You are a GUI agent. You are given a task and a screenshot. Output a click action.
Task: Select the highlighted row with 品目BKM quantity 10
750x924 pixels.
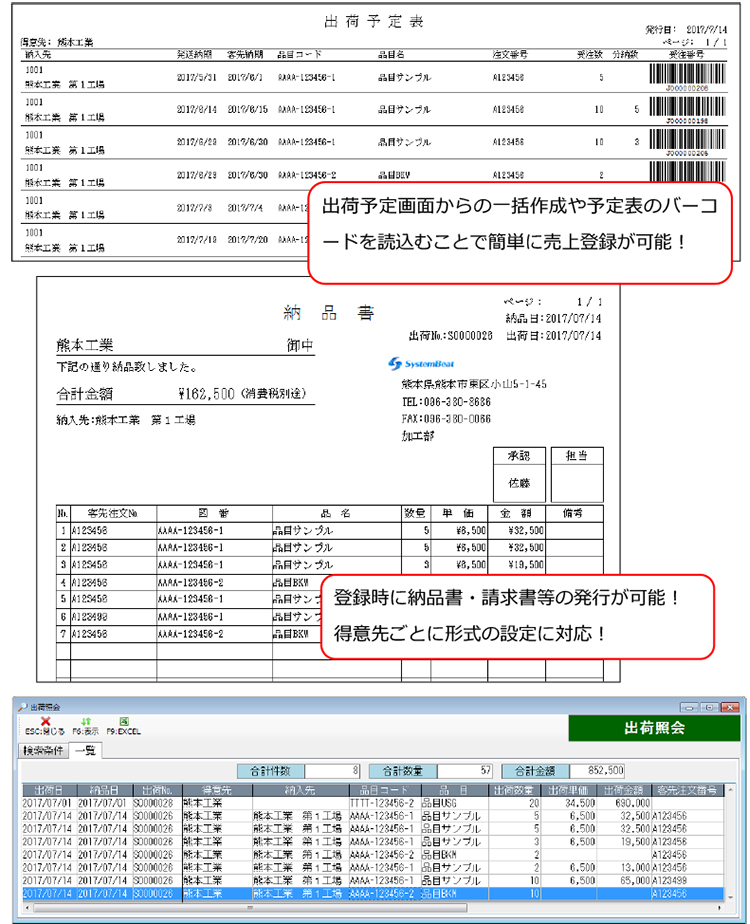(372, 894)
